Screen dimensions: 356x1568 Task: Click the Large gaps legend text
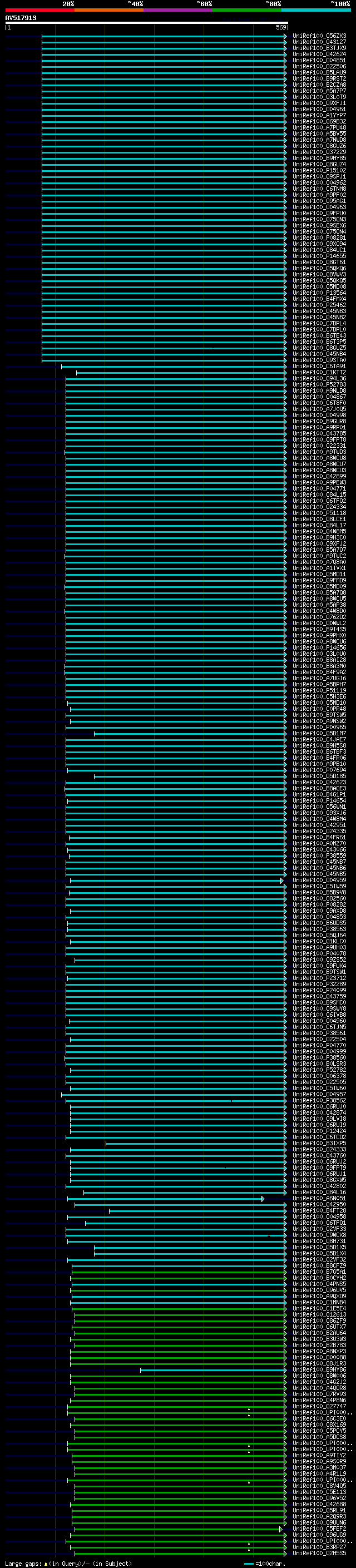click(68, 1563)
